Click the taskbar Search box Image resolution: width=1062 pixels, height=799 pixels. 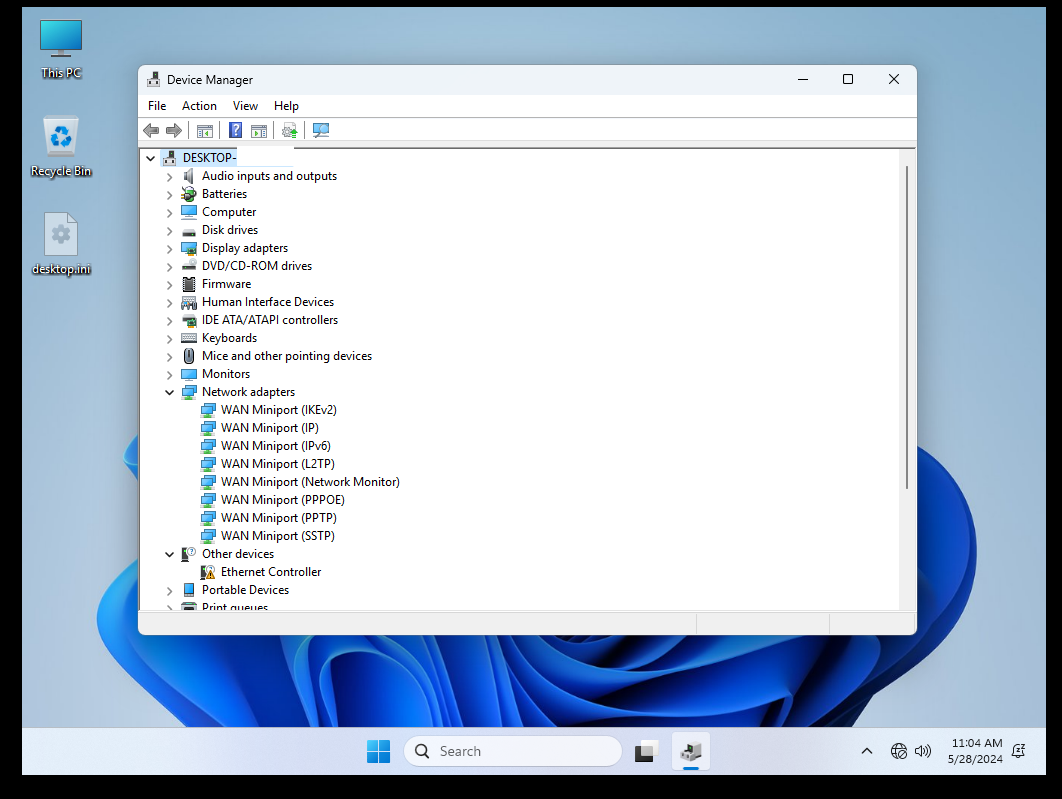pos(513,751)
